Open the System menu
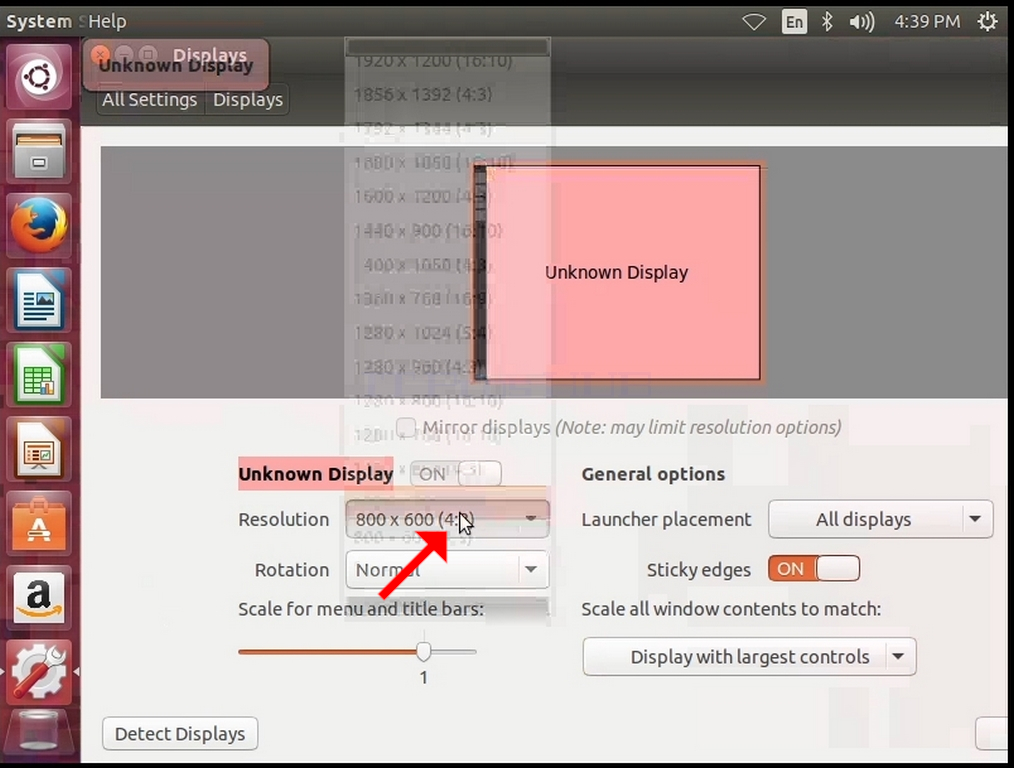 [39, 21]
